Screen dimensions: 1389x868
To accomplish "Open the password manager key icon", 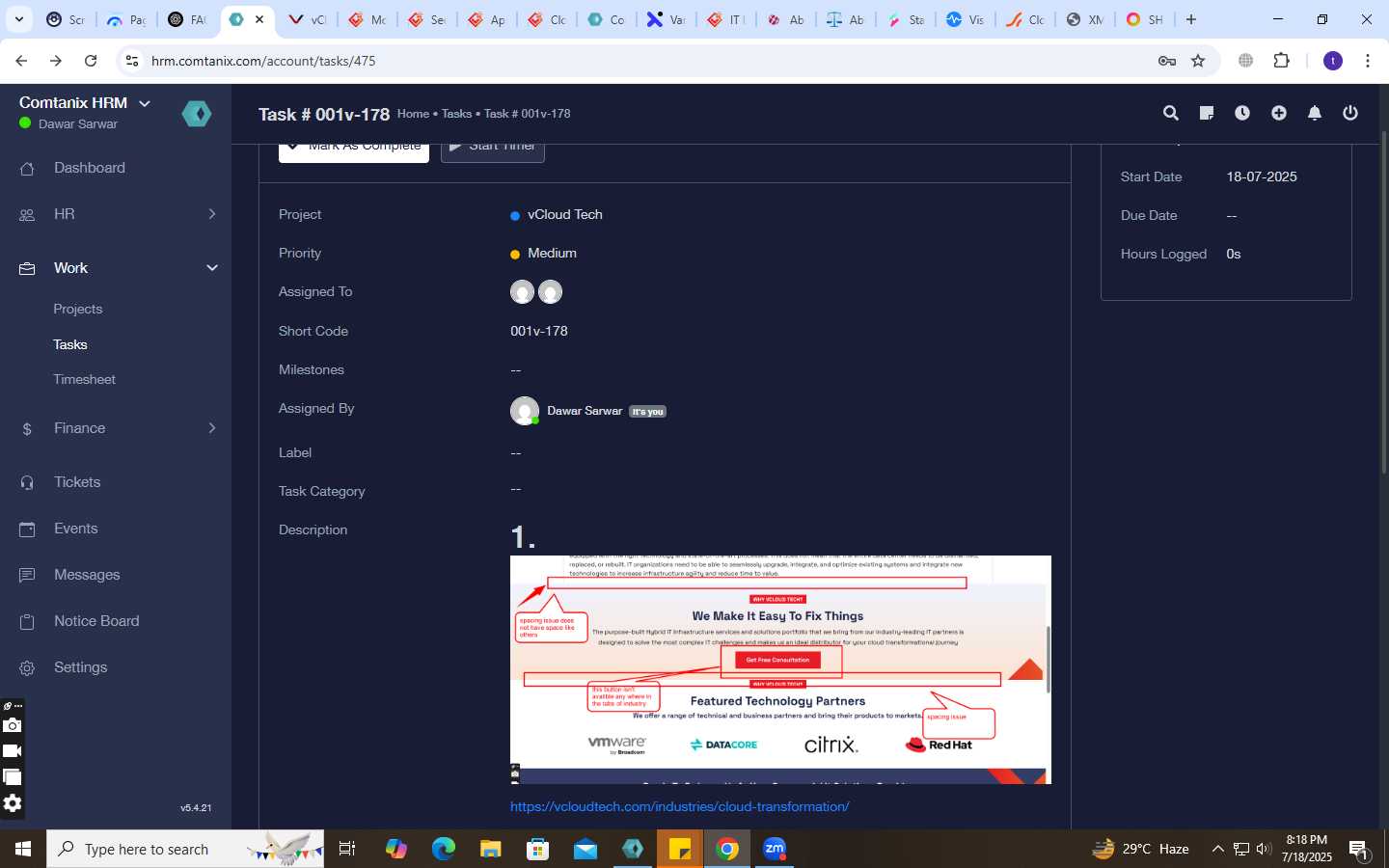I will (1166, 61).
